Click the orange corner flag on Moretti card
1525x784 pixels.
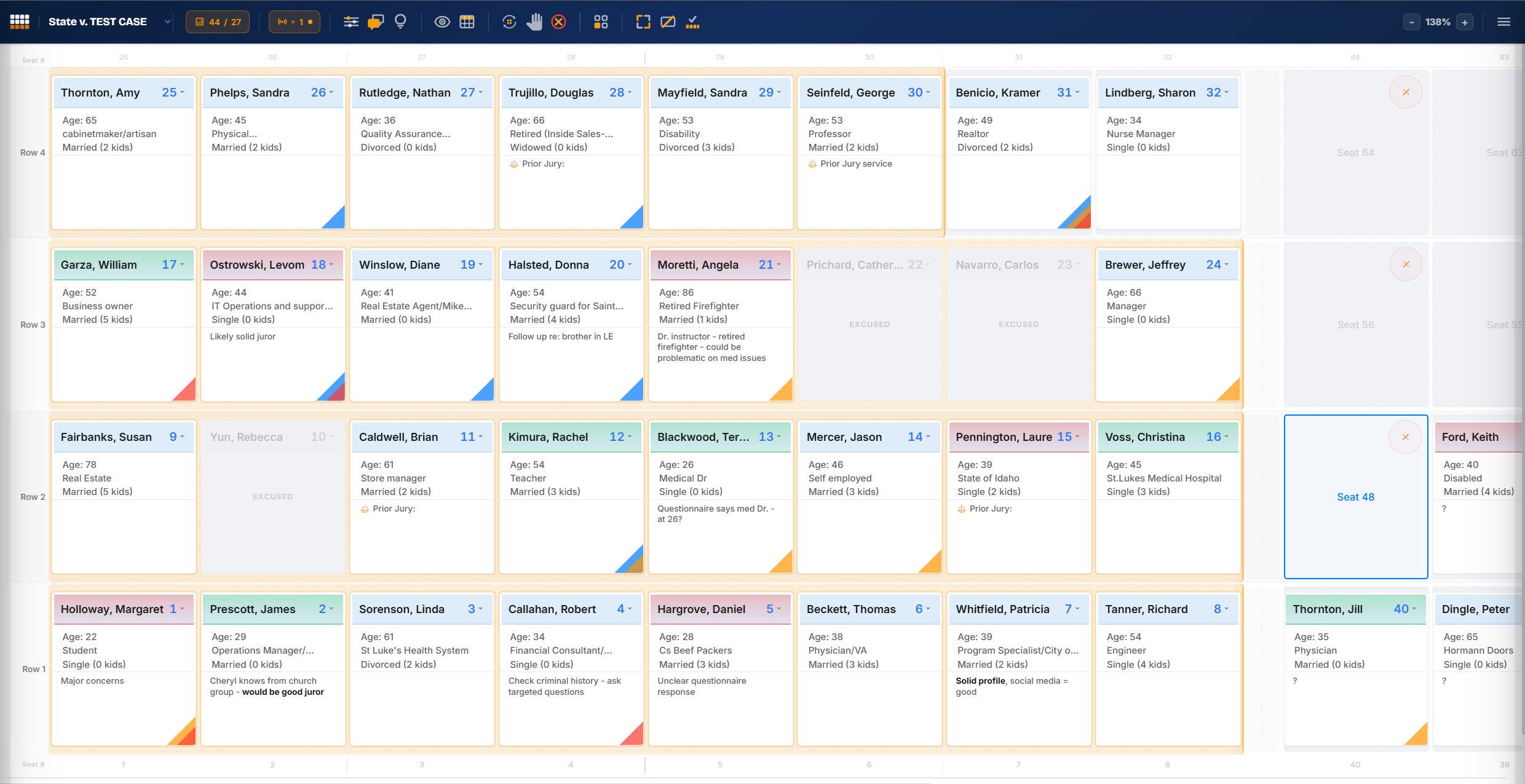(784, 392)
